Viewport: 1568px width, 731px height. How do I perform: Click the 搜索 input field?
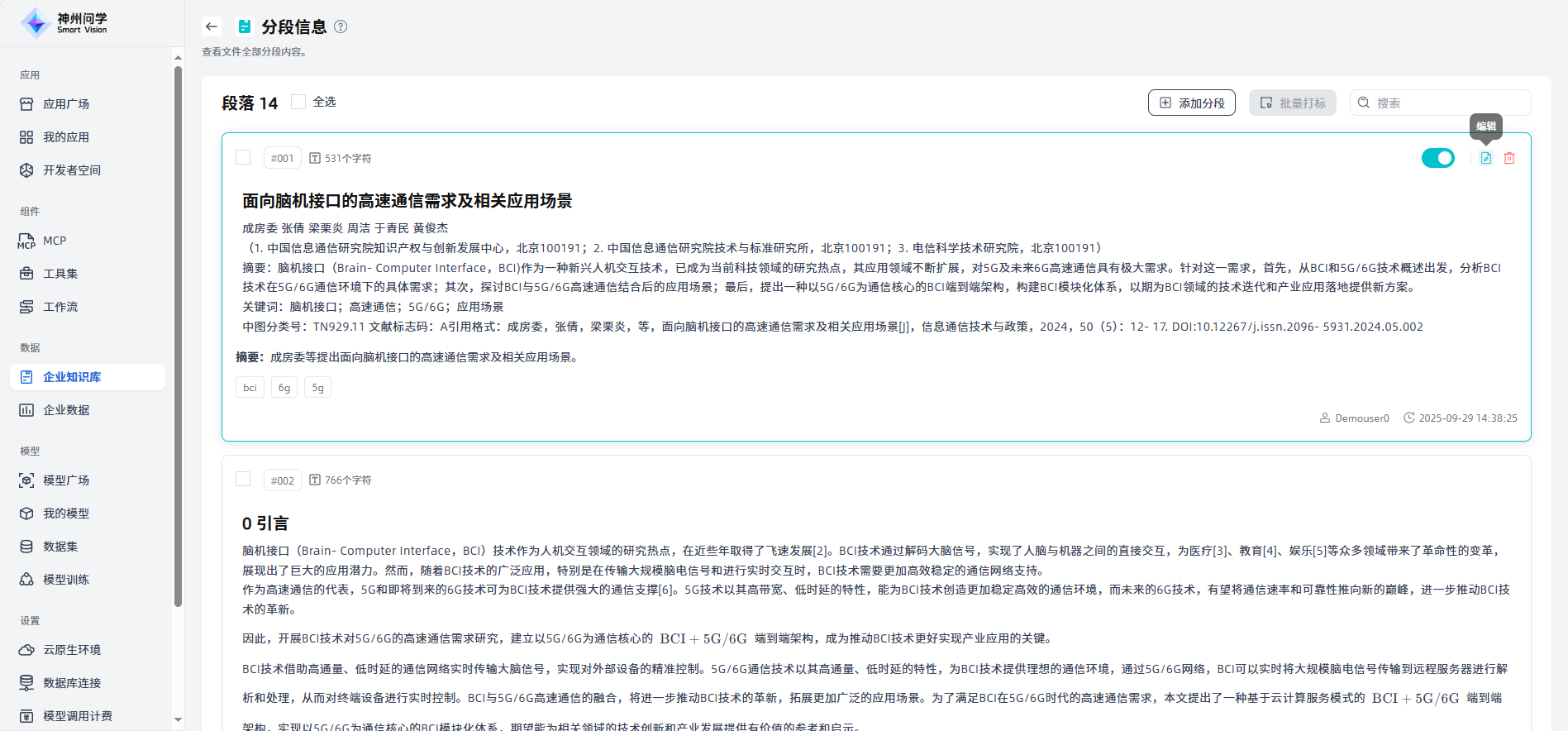[x=1446, y=103]
